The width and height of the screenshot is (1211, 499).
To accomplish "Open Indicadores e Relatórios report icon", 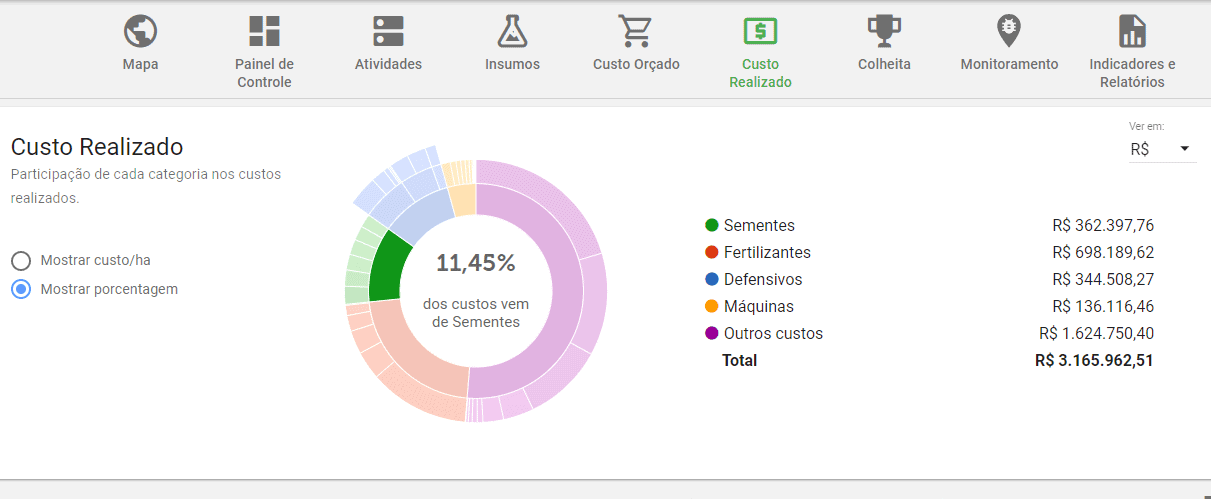I will point(1132,31).
